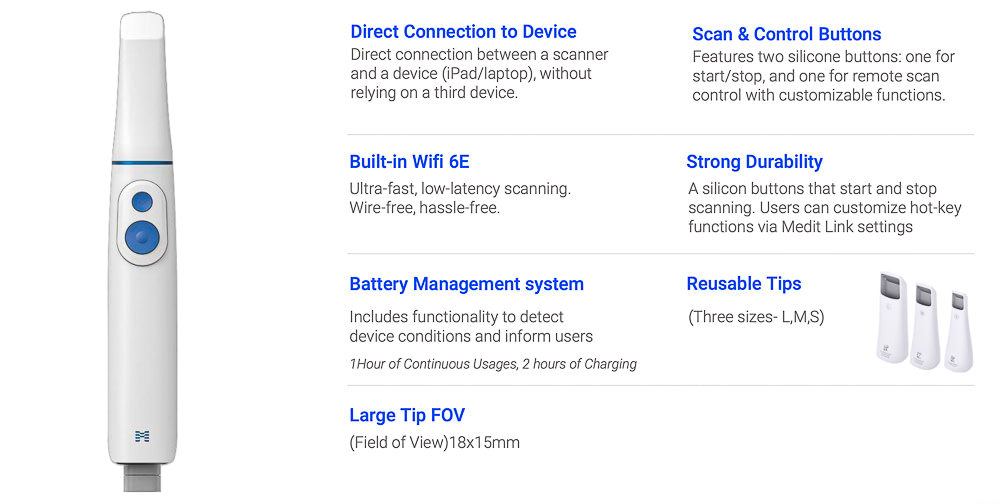This screenshot has width=1000, height=504.
Task: Click the small blue button on the scanner
Action: pyautogui.click(x=141, y=200)
